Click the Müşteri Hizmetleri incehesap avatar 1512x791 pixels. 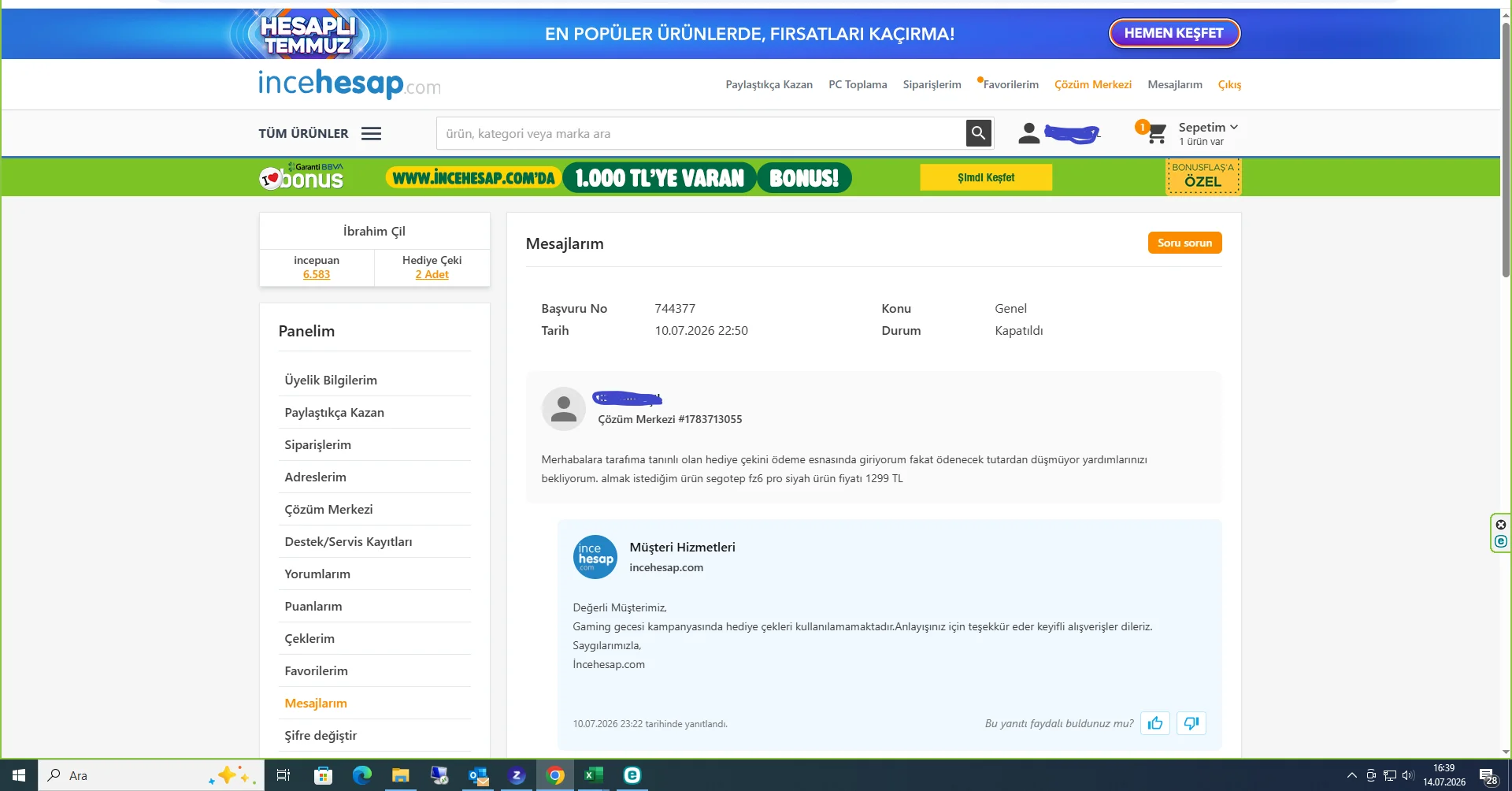(595, 557)
